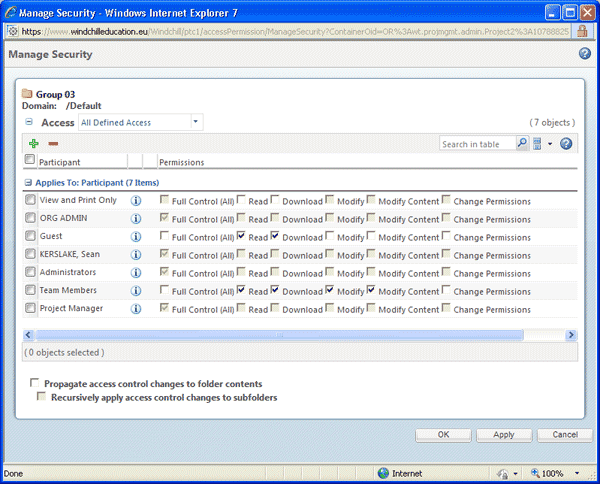This screenshot has width=600, height=484.
Task: View info icon for Team Members
Action: tap(136, 290)
